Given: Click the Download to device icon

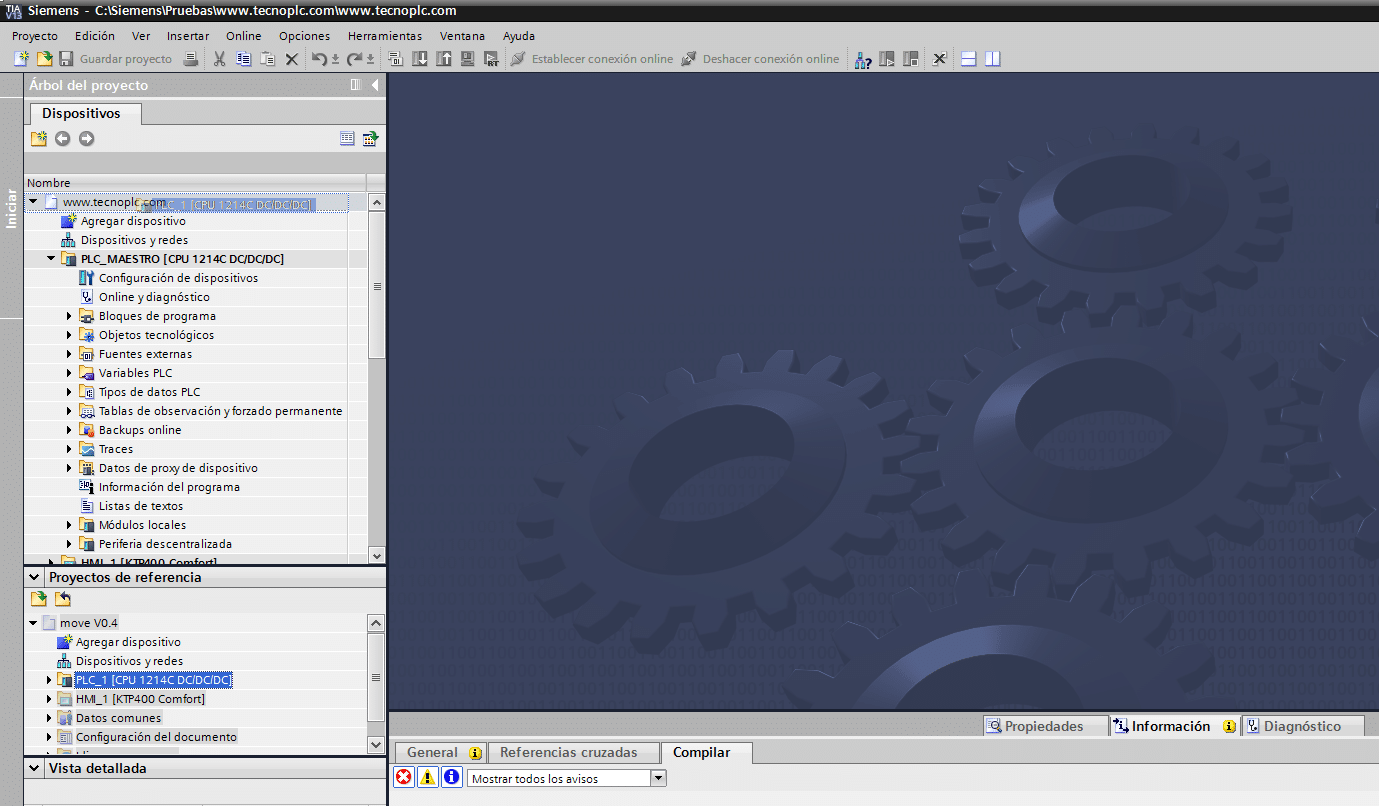Looking at the screenshot, I should pos(420,59).
